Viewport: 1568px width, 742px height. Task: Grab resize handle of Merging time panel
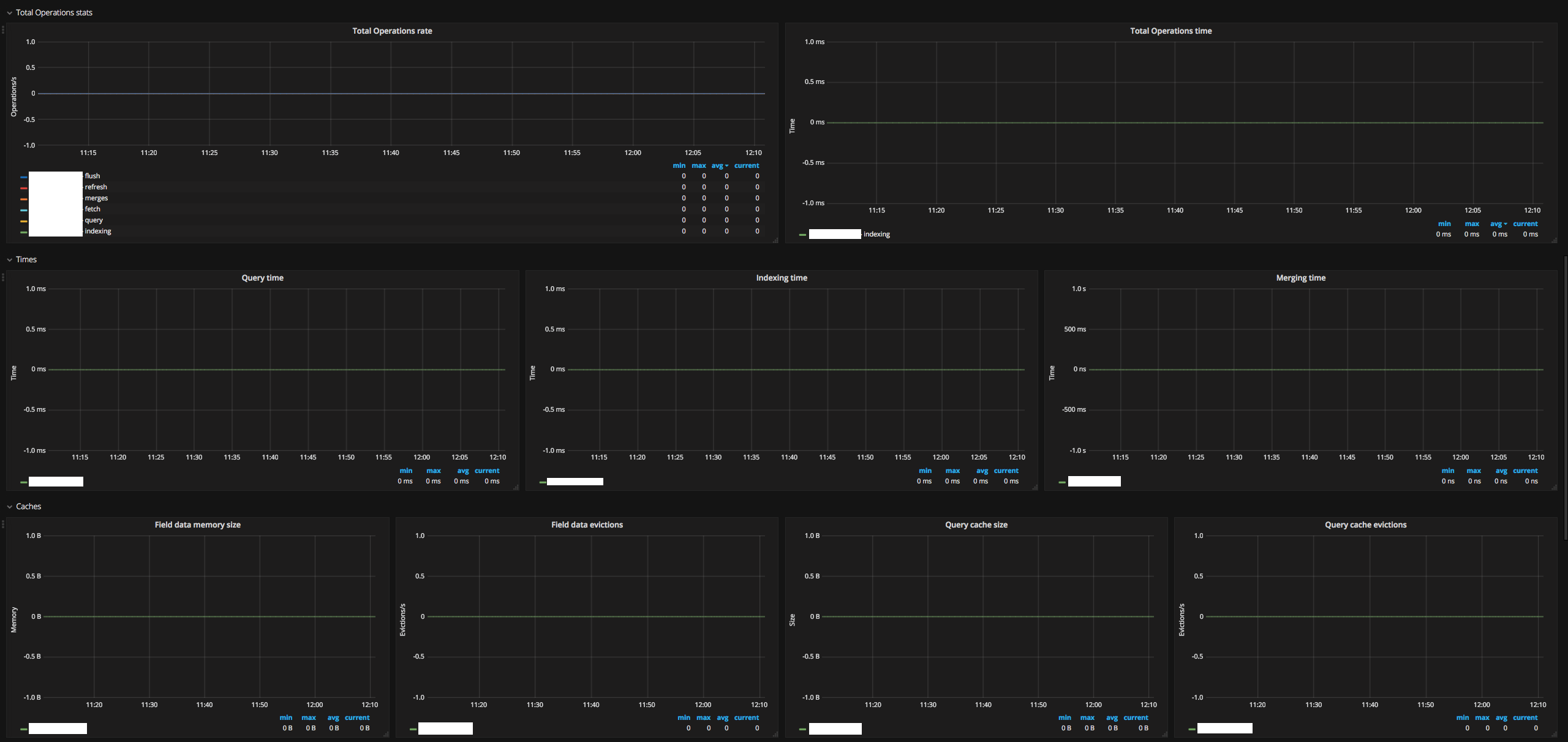pos(1554,488)
